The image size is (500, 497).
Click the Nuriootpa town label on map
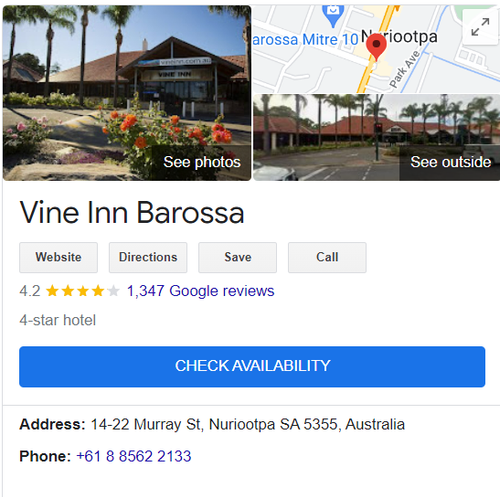399,37
